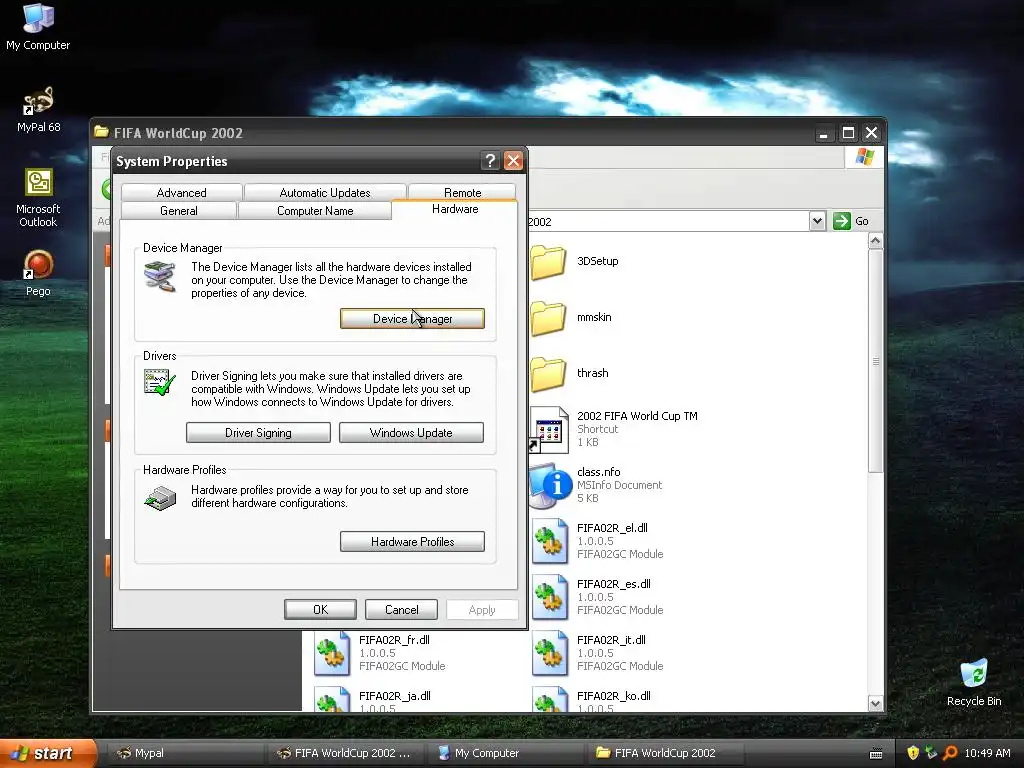Select the class.nfo info document icon

(550, 485)
